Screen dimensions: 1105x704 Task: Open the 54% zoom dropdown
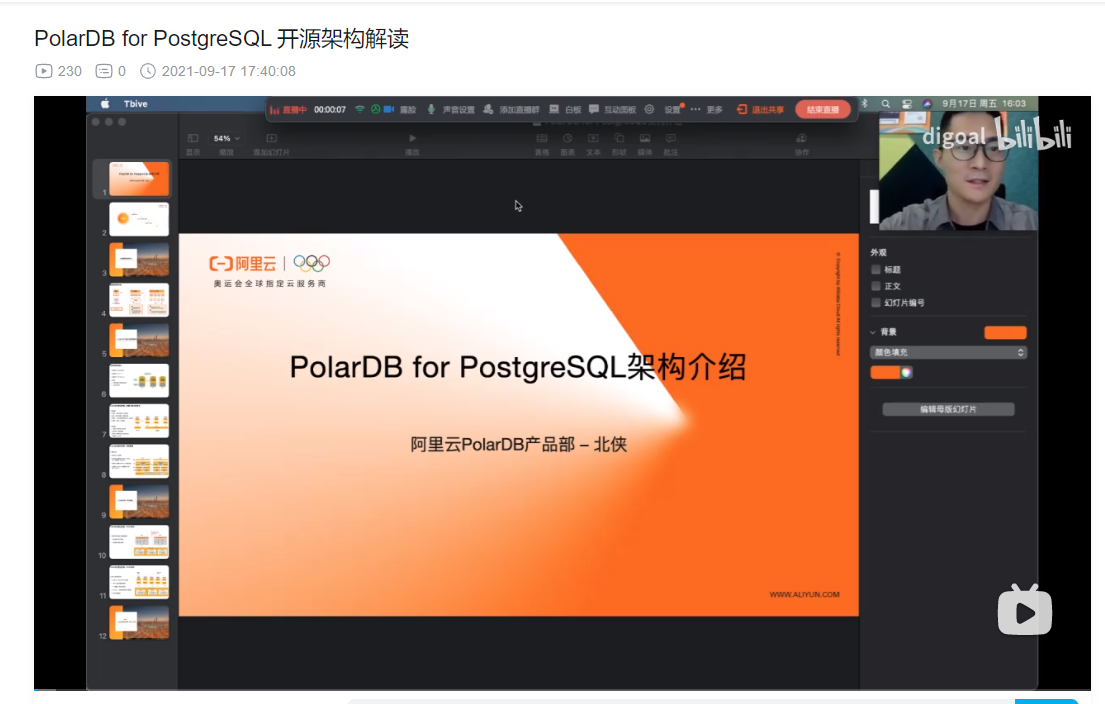coord(226,139)
